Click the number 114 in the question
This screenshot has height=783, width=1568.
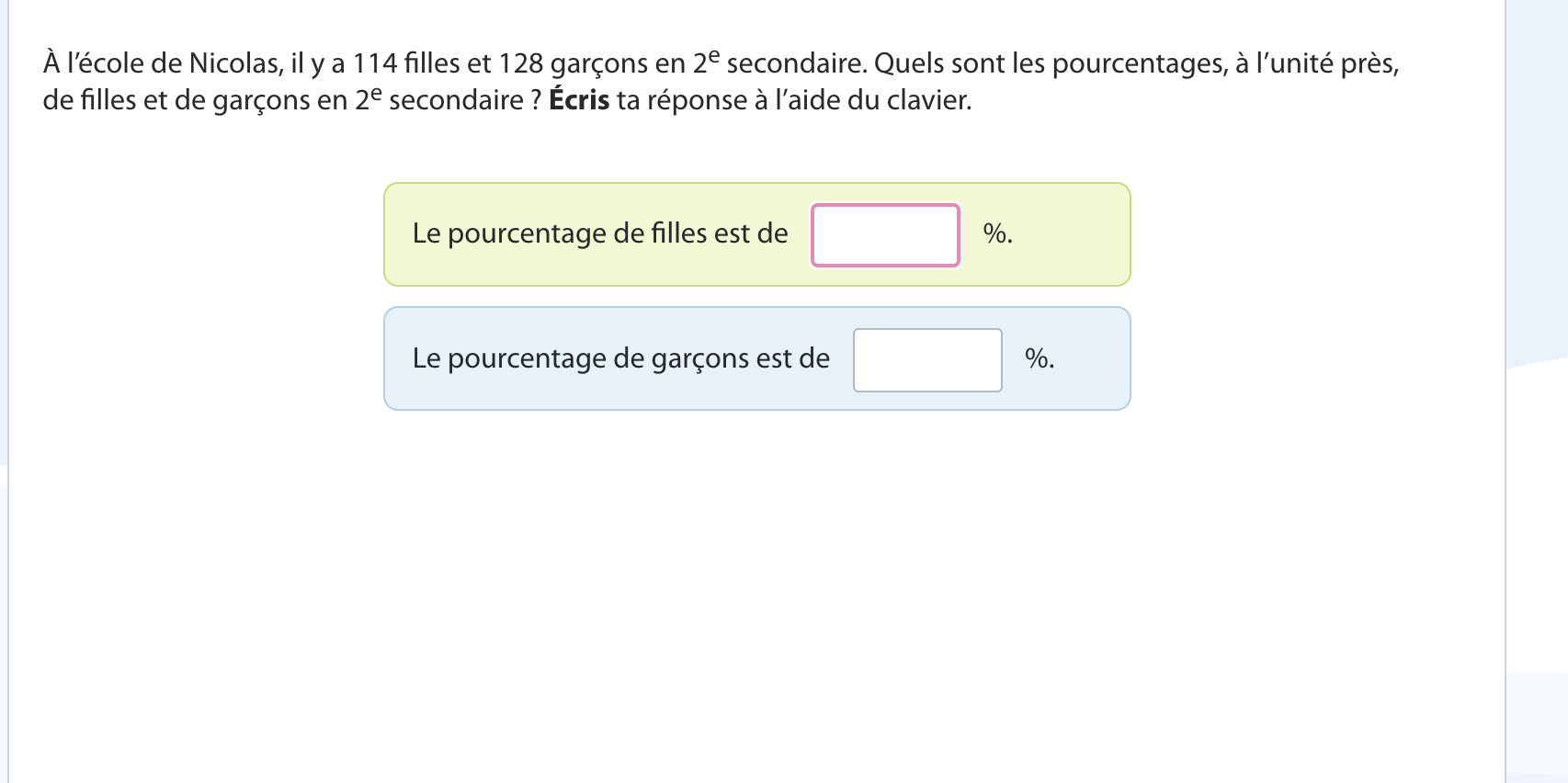(375, 63)
